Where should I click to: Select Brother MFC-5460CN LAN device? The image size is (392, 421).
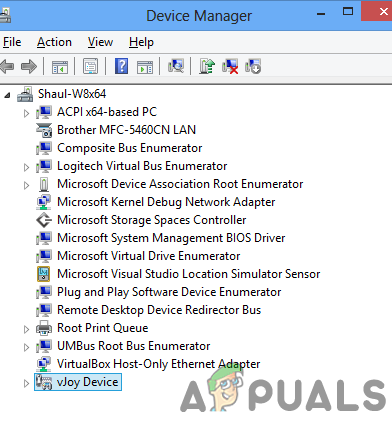pos(126,130)
